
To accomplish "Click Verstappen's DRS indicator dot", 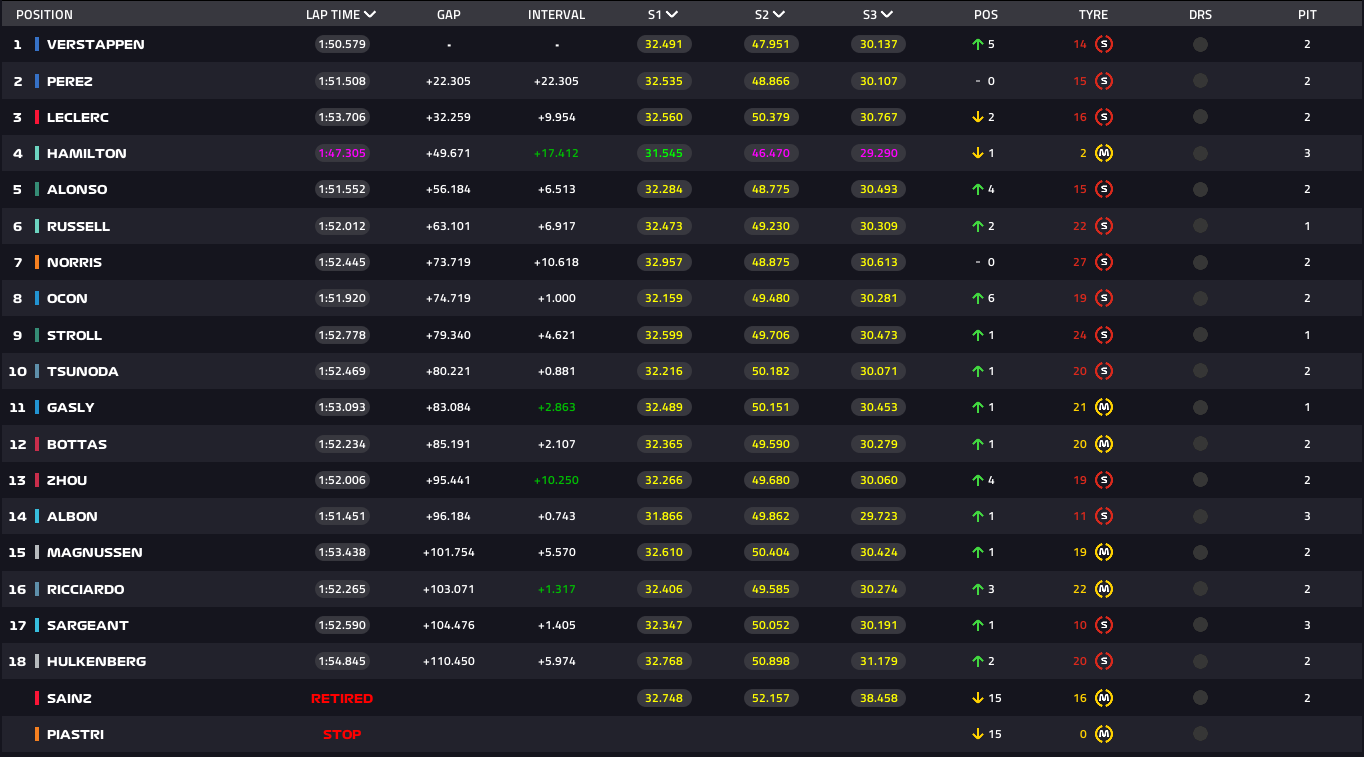I will coord(1200,44).
